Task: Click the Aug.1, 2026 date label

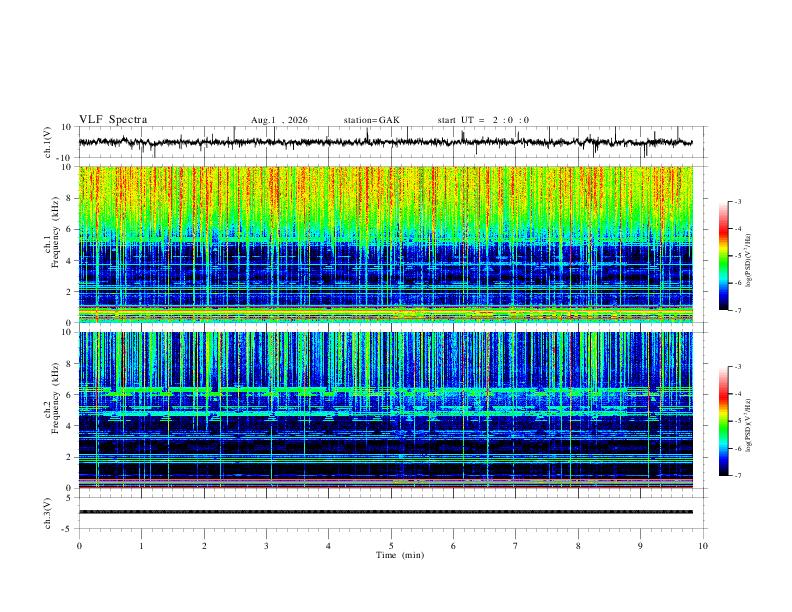Action: [x=279, y=120]
